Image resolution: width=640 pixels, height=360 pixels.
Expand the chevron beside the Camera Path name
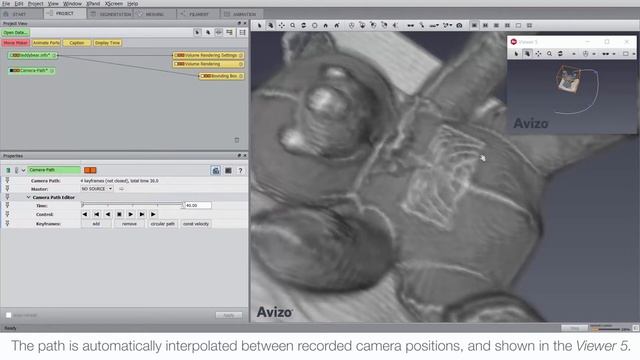[x=23, y=170]
